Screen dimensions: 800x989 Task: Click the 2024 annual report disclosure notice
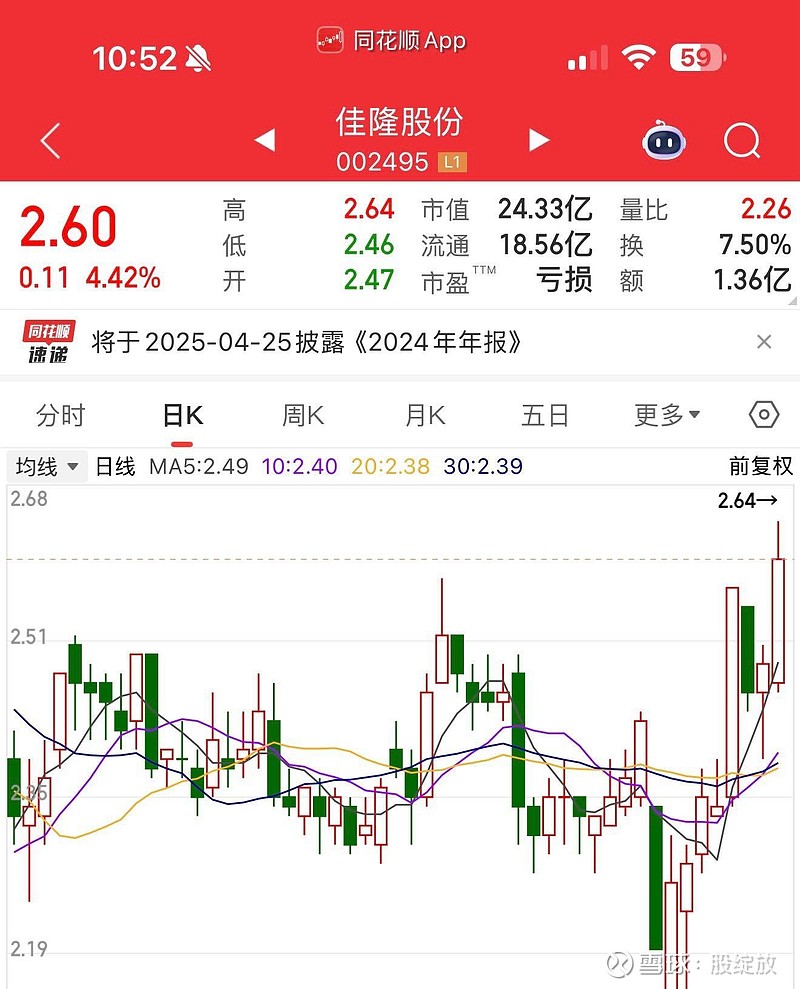pyautogui.click(x=300, y=343)
